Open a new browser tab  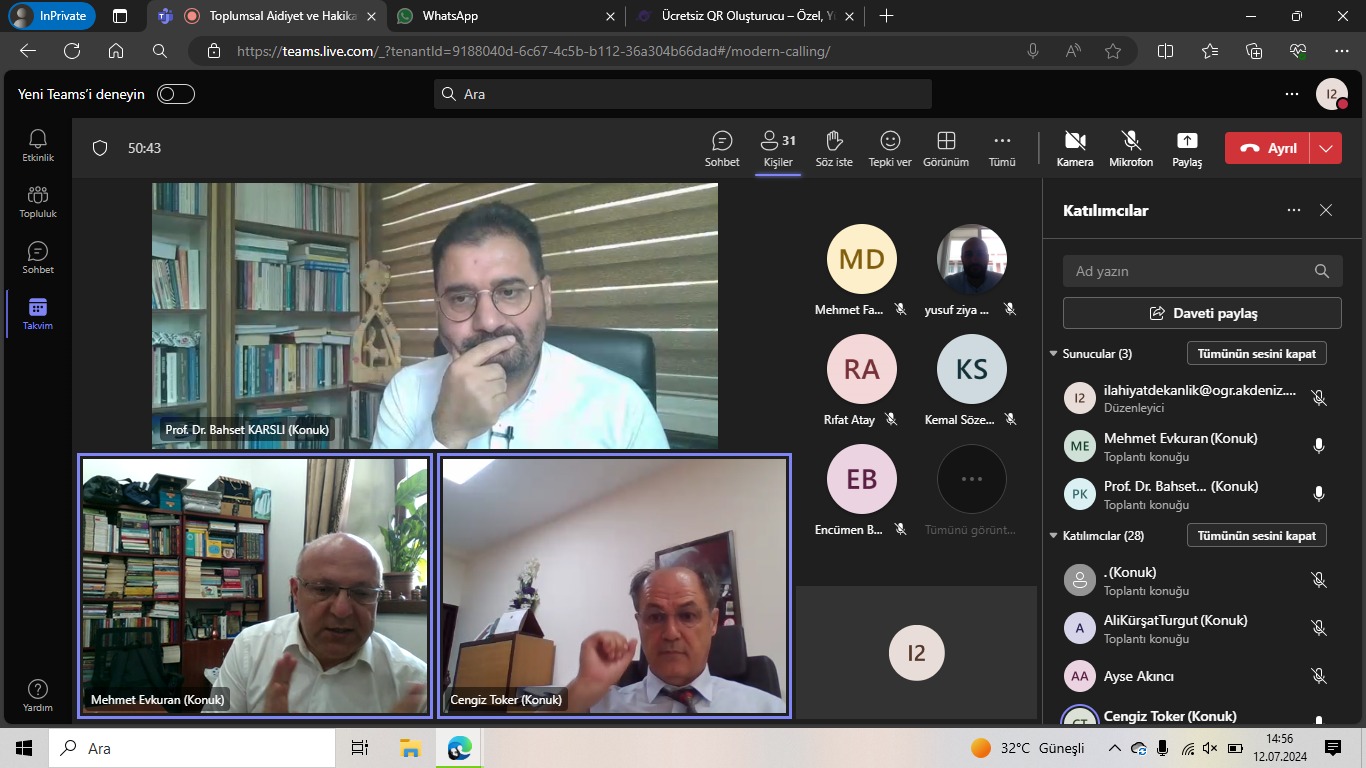point(886,16)
